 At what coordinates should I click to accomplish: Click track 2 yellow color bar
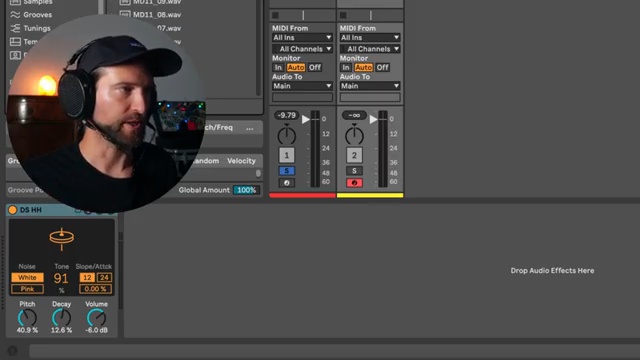[370, 196]
